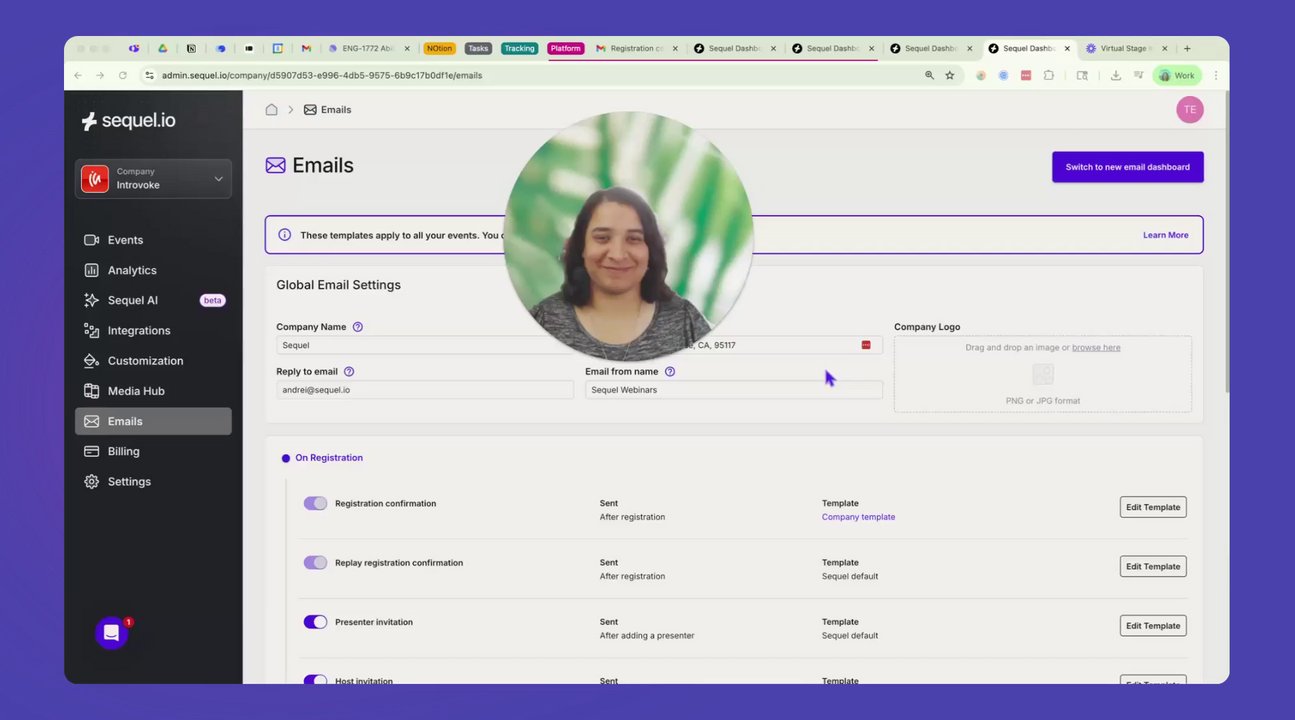Click the Company Name input field

tap(424, 345)
